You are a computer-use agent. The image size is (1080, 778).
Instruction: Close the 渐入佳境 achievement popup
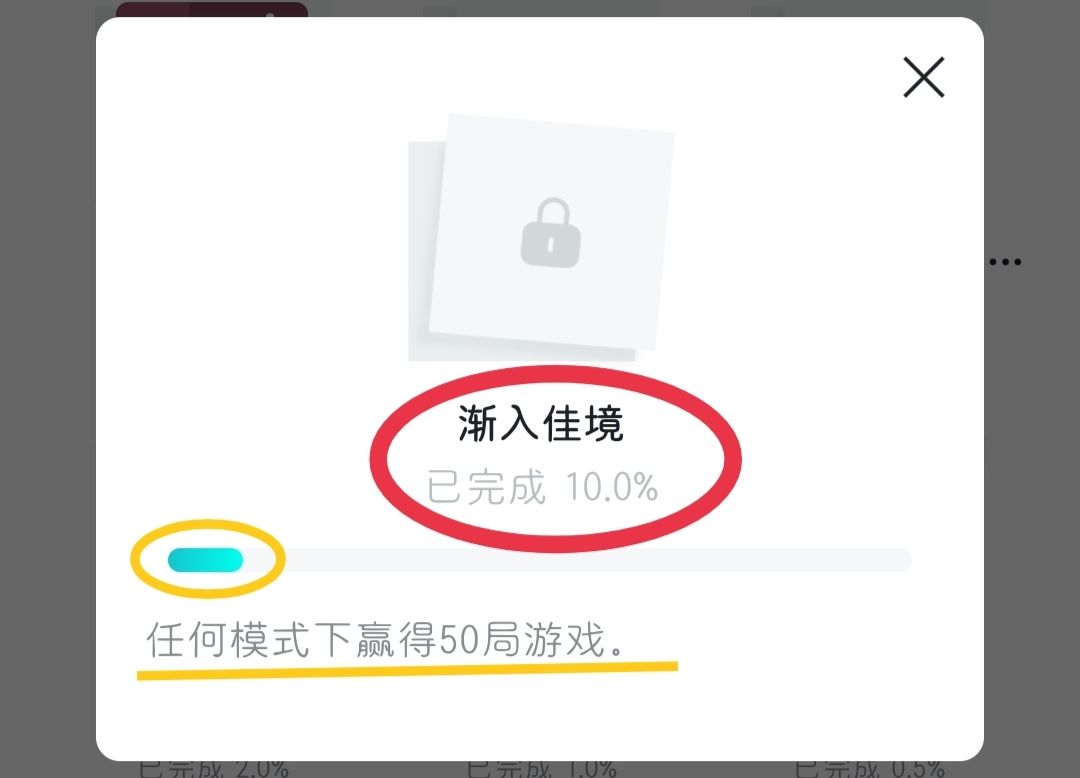point(923,77)
